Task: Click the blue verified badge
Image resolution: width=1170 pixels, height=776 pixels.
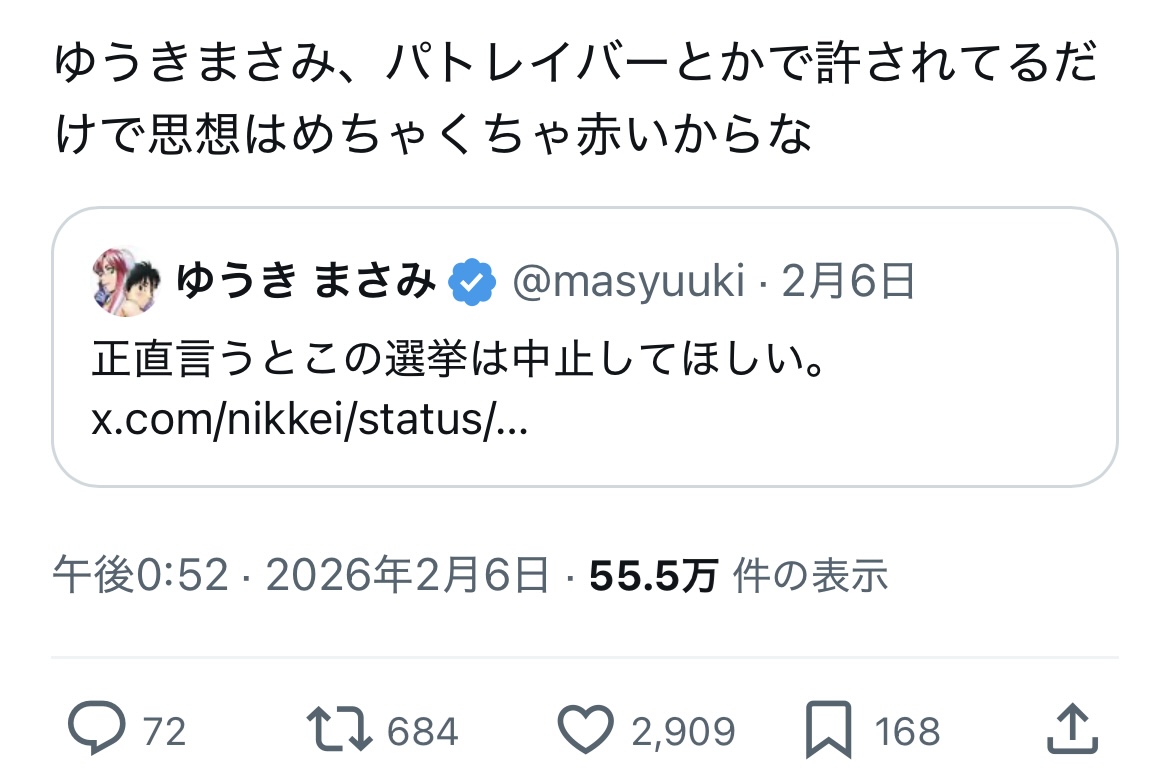Action: [x=471, y=284]
